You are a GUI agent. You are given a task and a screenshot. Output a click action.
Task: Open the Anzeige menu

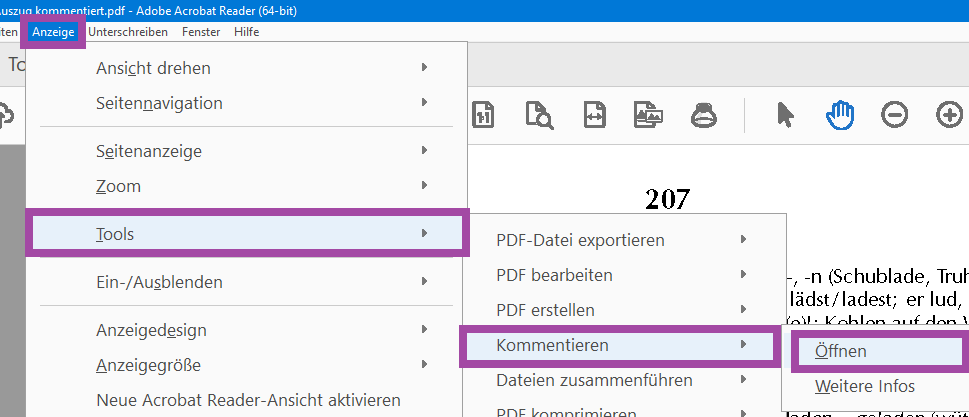coord(52,32)
